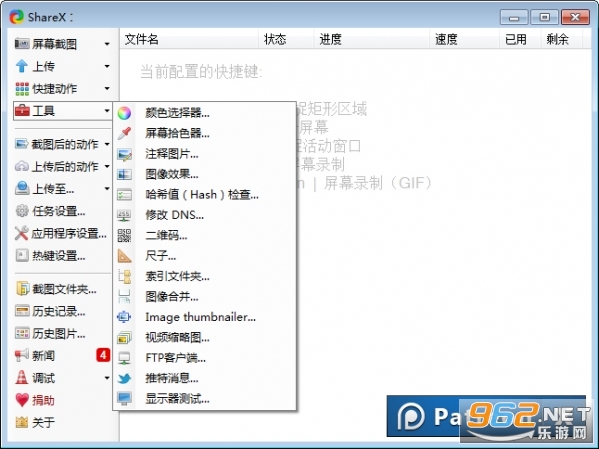Click the 屏幕截图 camera icon
599x449 pixels.
pos(22,44)
